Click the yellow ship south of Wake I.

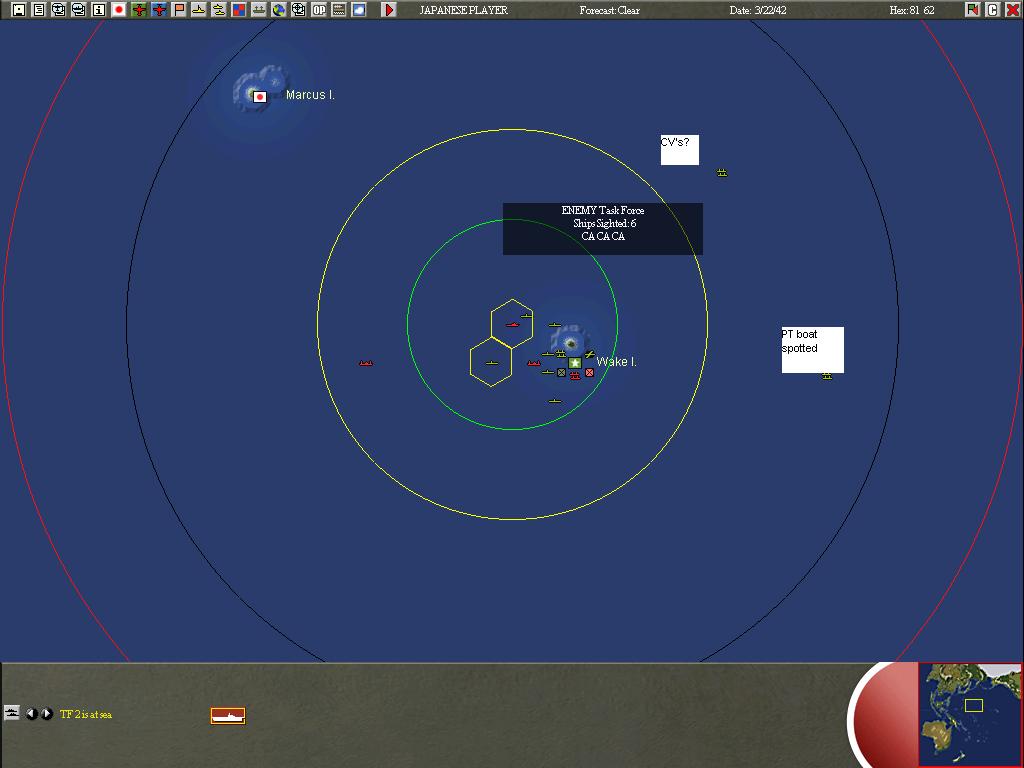tap(555, 401)
